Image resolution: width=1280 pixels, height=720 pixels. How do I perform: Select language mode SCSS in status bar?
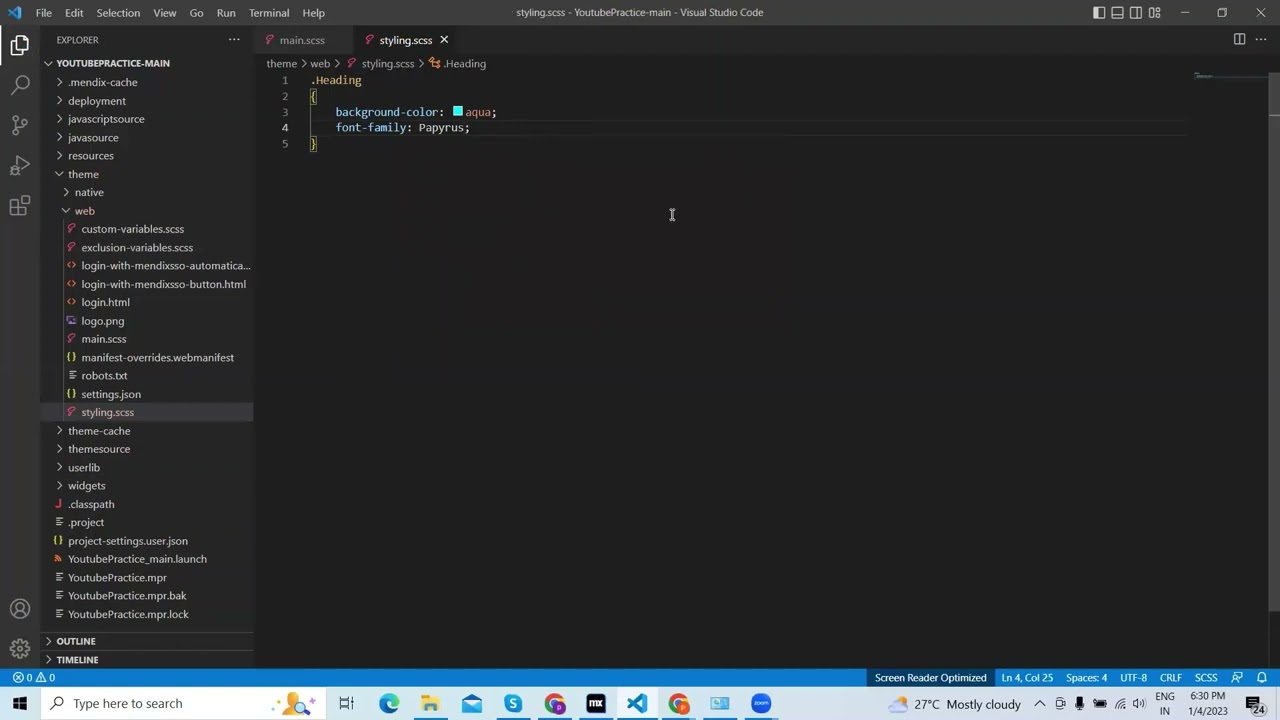(x=1206, y=677)
